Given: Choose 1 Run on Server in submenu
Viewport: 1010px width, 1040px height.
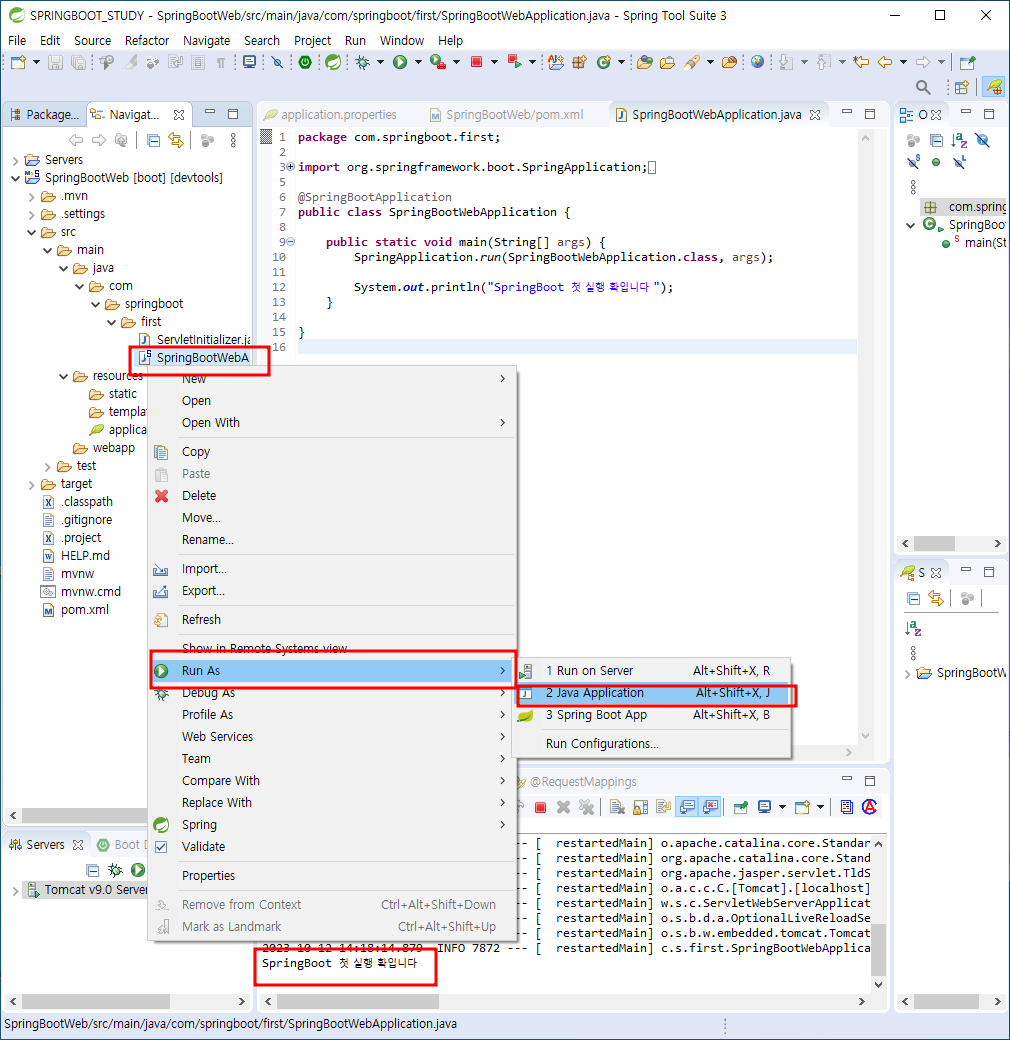Looking at the screenshot, I should click(x=653, y=671).
